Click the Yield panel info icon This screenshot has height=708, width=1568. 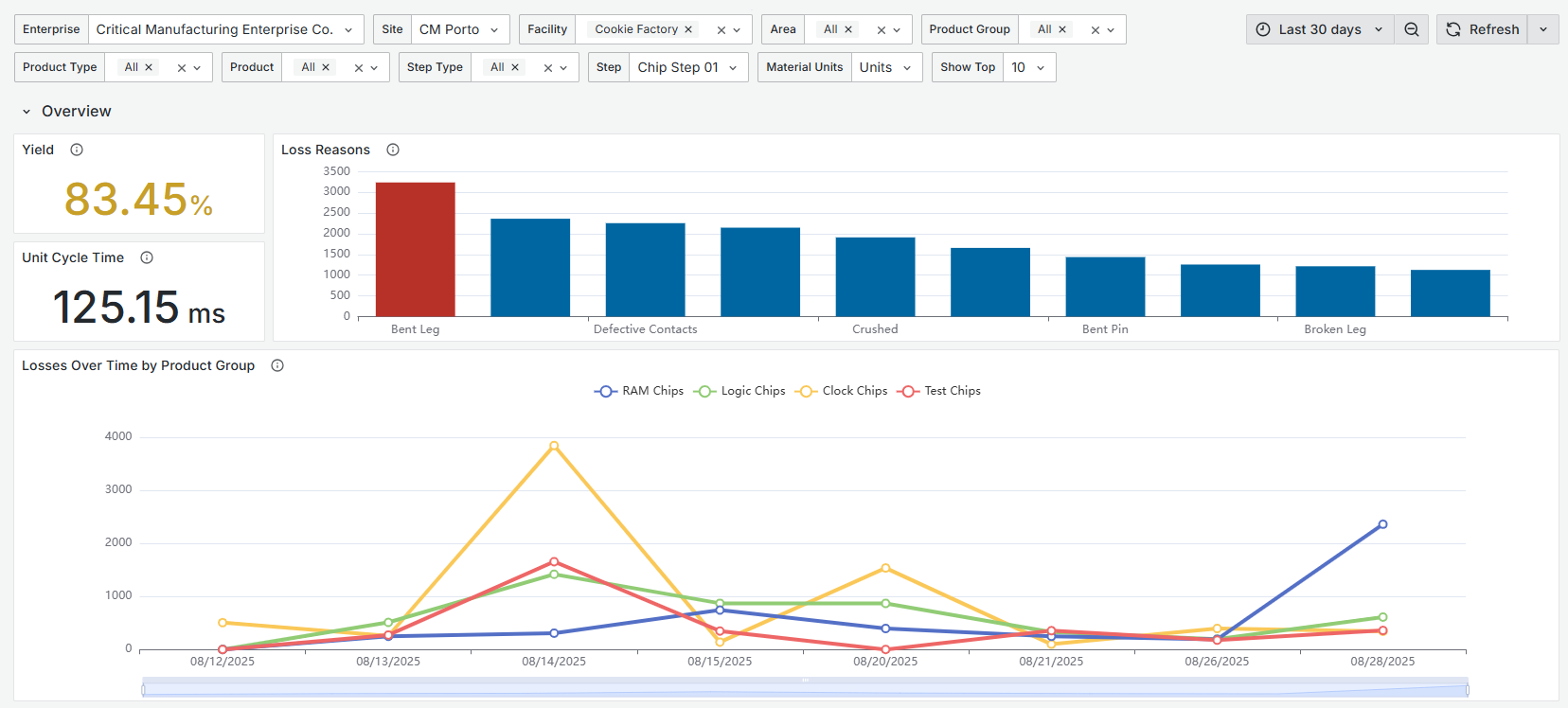(77, 150)
